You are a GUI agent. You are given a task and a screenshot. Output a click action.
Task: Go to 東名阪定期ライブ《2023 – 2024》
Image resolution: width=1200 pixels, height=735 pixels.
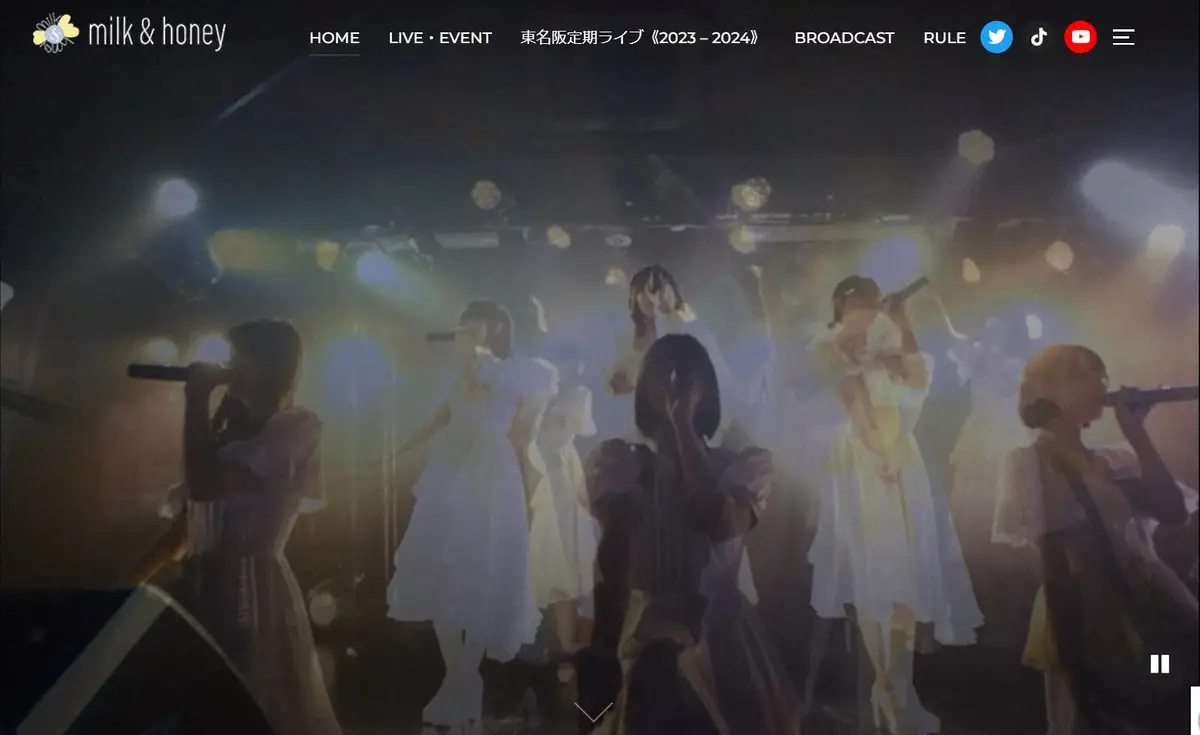642,38
